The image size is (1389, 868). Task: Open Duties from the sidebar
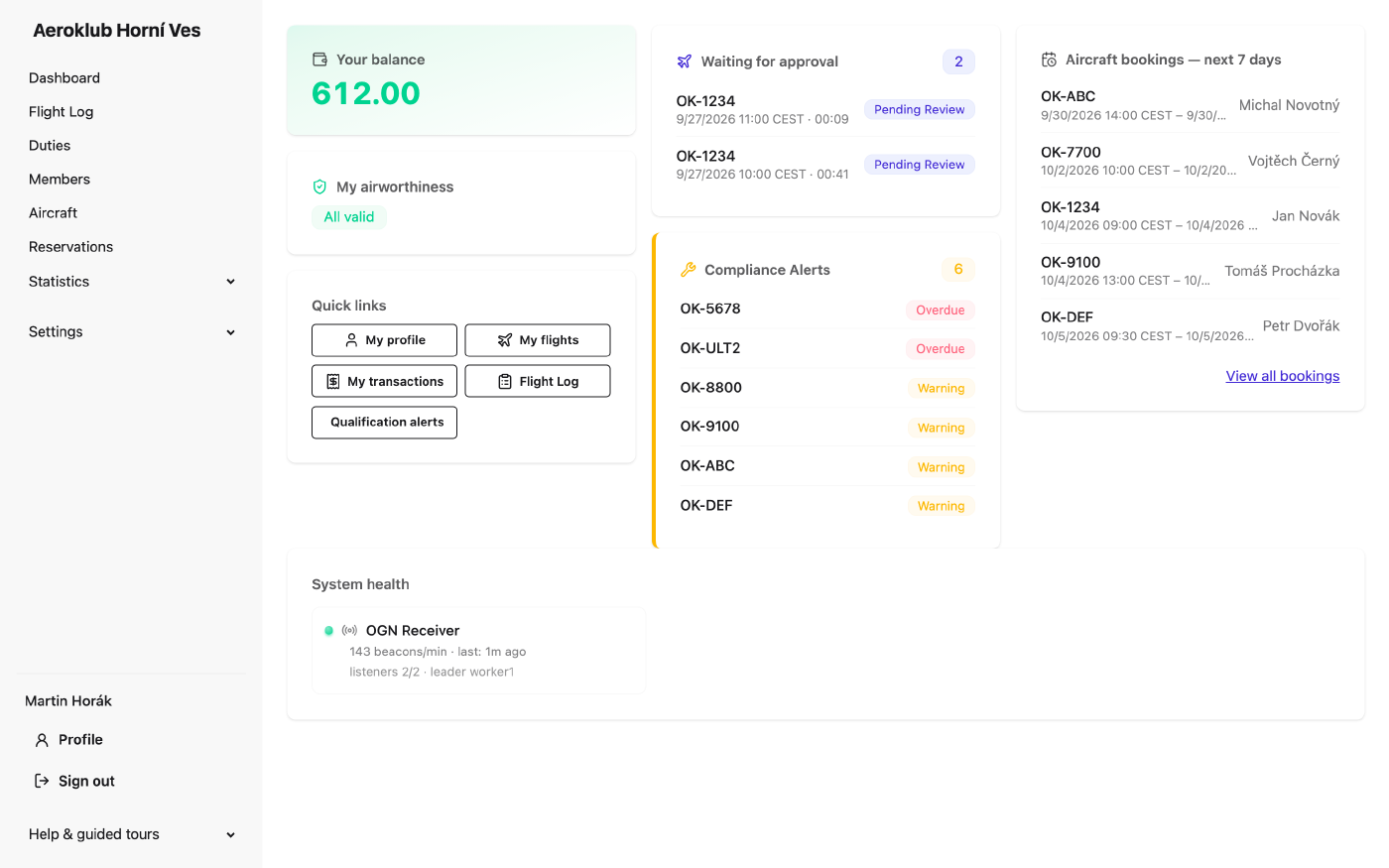point(50,146)
